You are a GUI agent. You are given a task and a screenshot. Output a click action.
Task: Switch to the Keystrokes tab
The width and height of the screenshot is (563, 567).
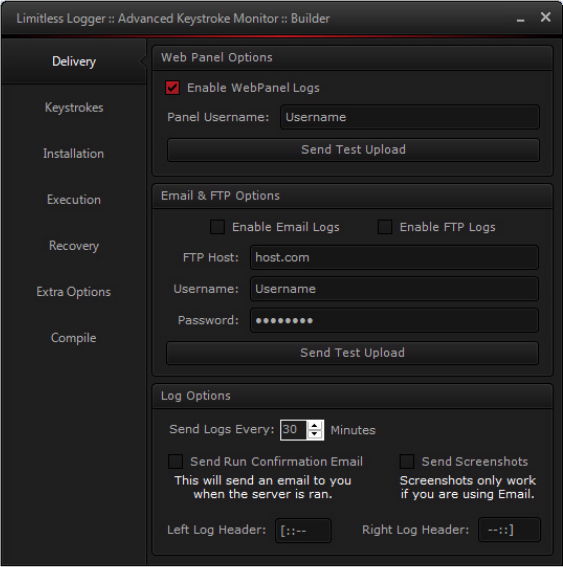(74, 107)
